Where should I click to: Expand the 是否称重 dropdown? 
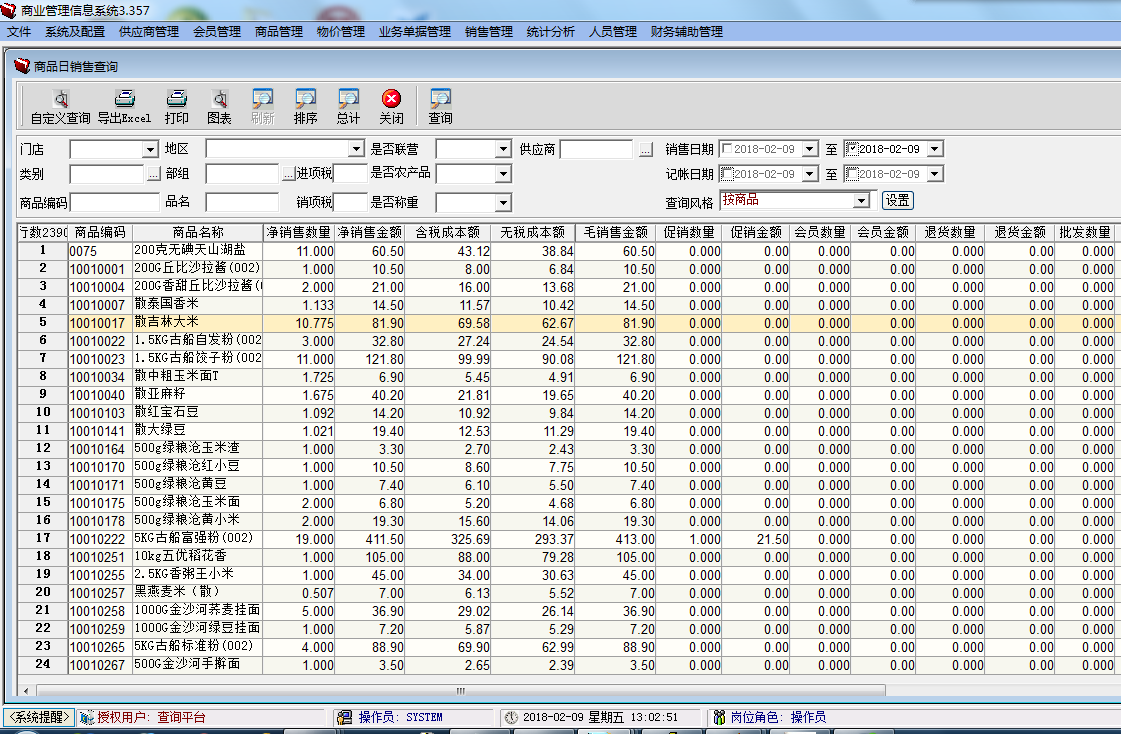tap(503, 202)
